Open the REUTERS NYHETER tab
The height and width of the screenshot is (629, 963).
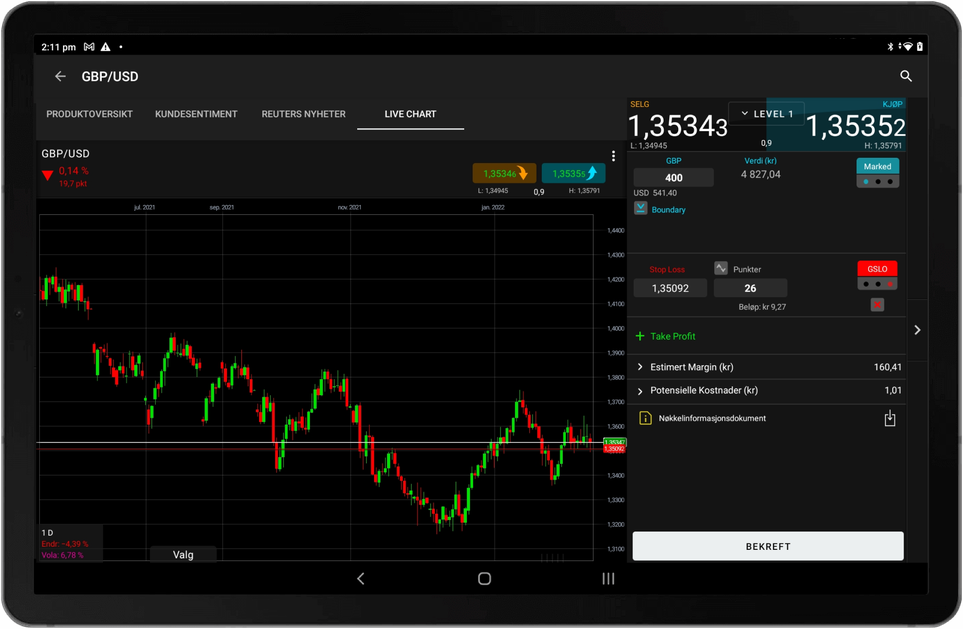(303, 113)
